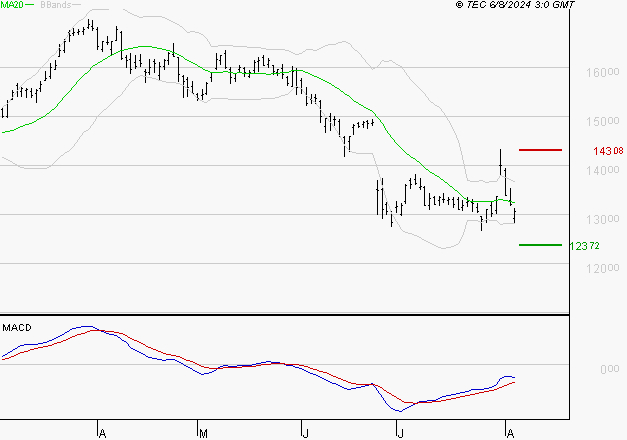Click the red resistance level line

tap(540, 150)
